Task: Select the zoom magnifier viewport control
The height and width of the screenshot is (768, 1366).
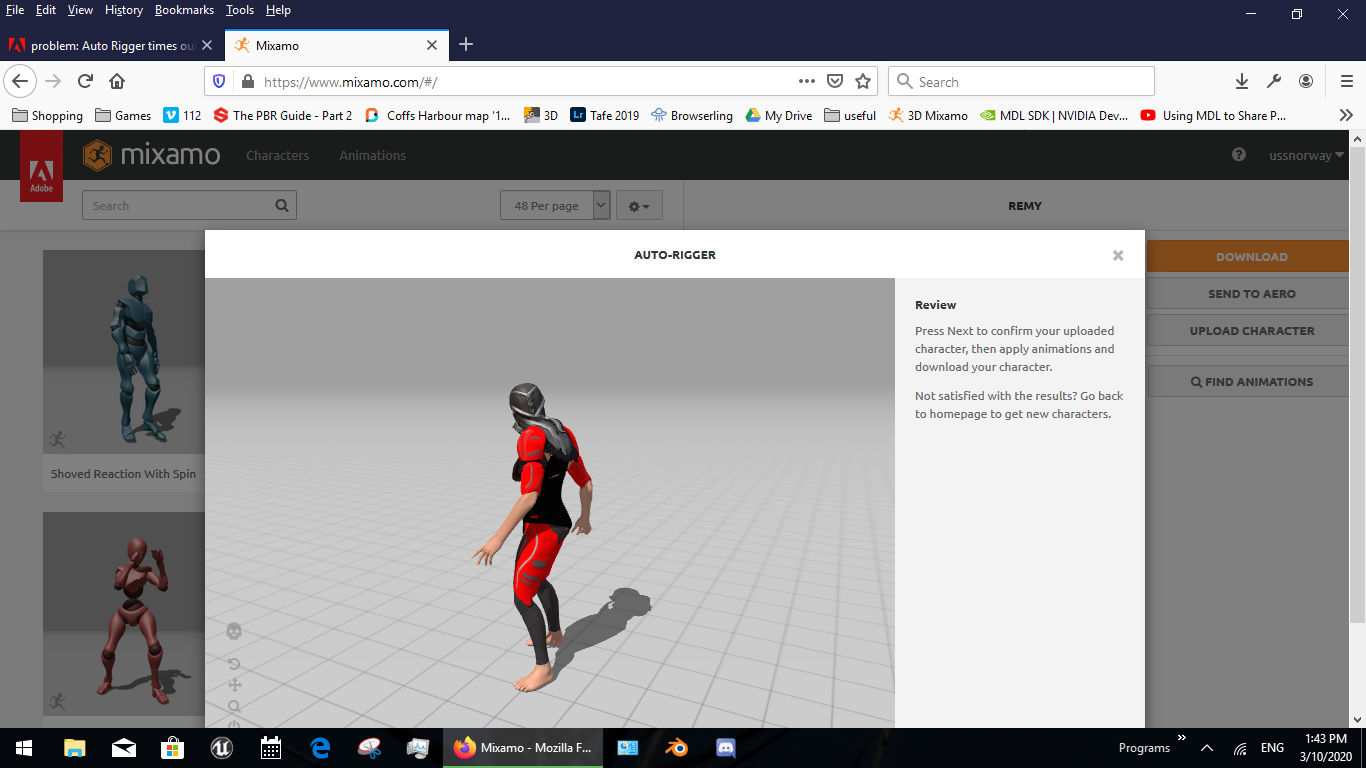Action: point(234,707)
